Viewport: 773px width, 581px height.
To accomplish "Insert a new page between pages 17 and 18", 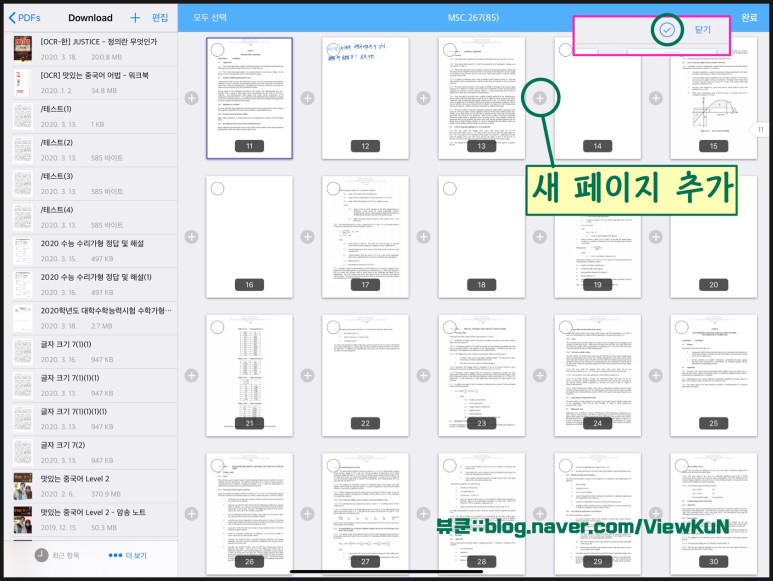I will pyautogui.click(x=423, y=237).
